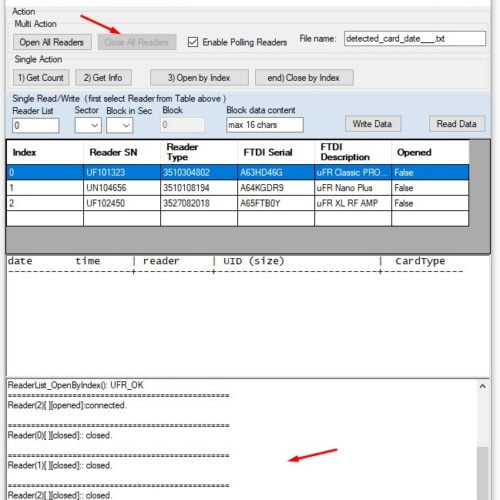Select the reader SN cell UF102450
Screen dimensions: 500x500
(122, 203)
